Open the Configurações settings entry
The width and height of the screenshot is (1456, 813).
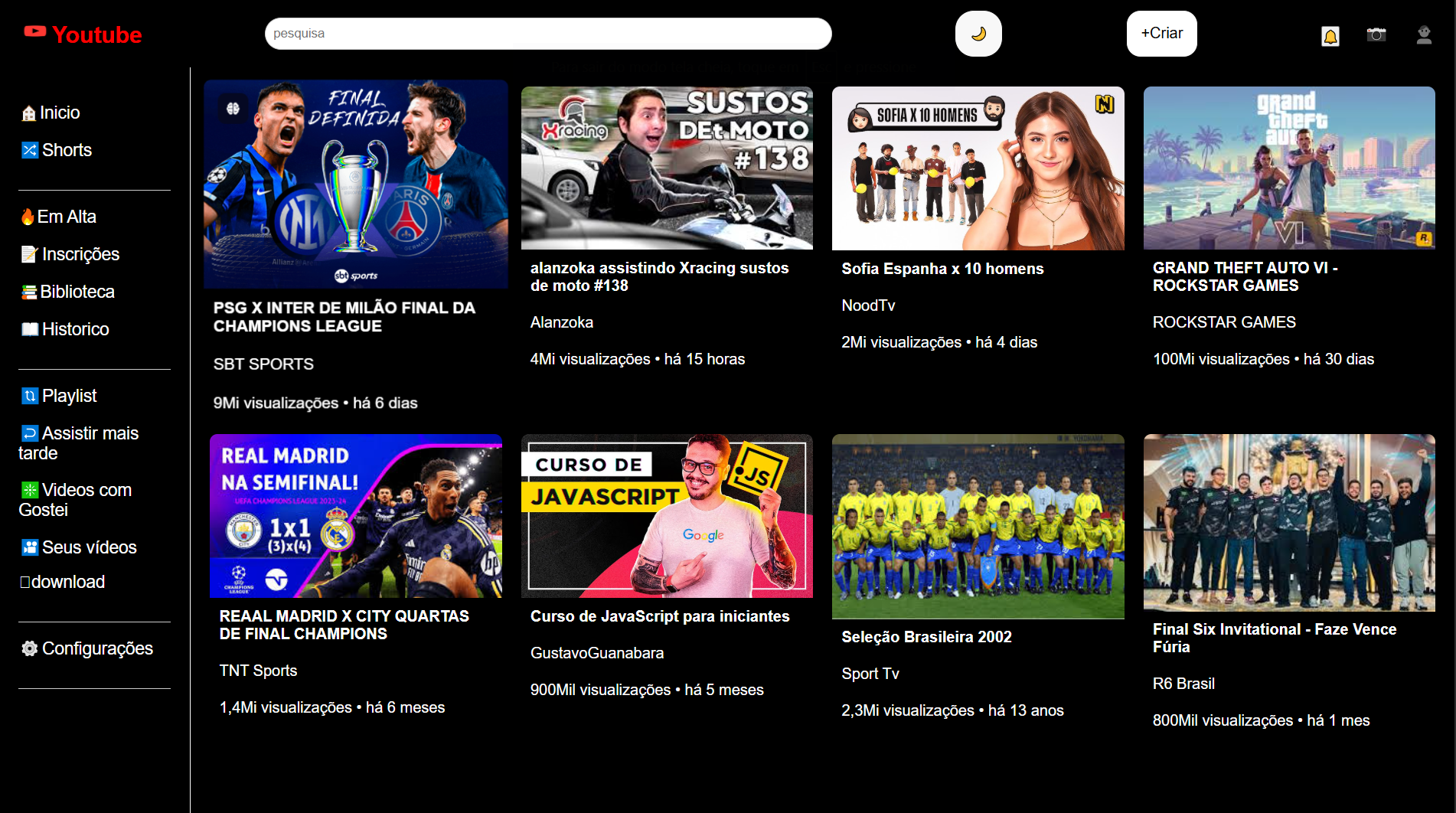[87, 648]
